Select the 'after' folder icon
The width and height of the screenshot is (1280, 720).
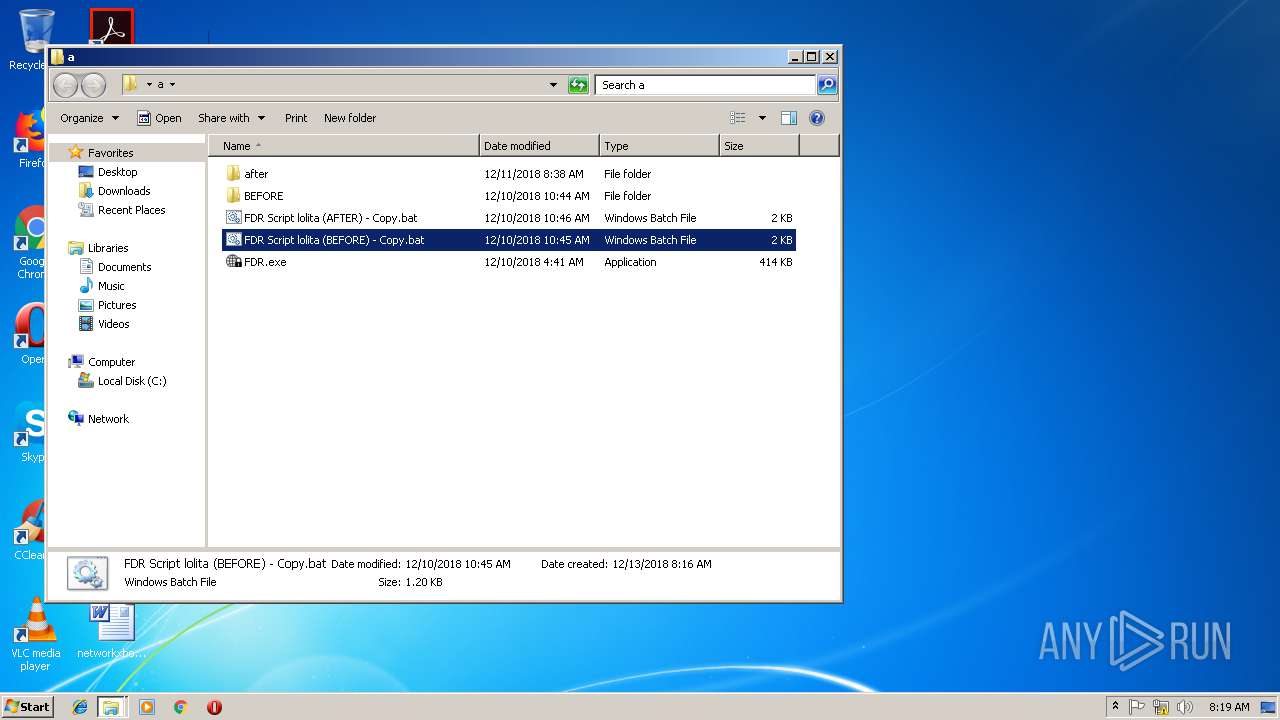pyautogui.click(x=234, y=174)
